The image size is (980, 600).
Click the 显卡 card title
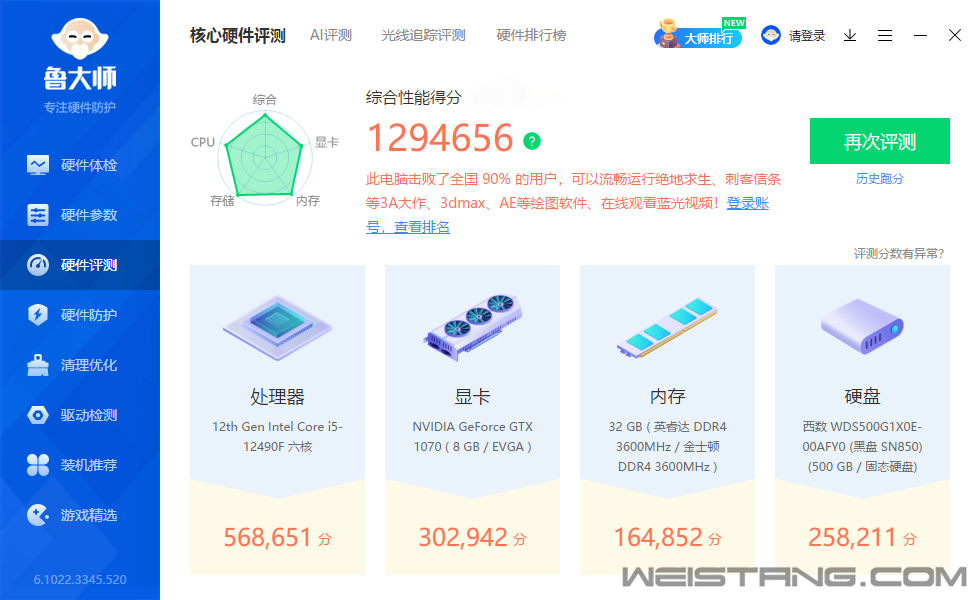click(472, 397)
